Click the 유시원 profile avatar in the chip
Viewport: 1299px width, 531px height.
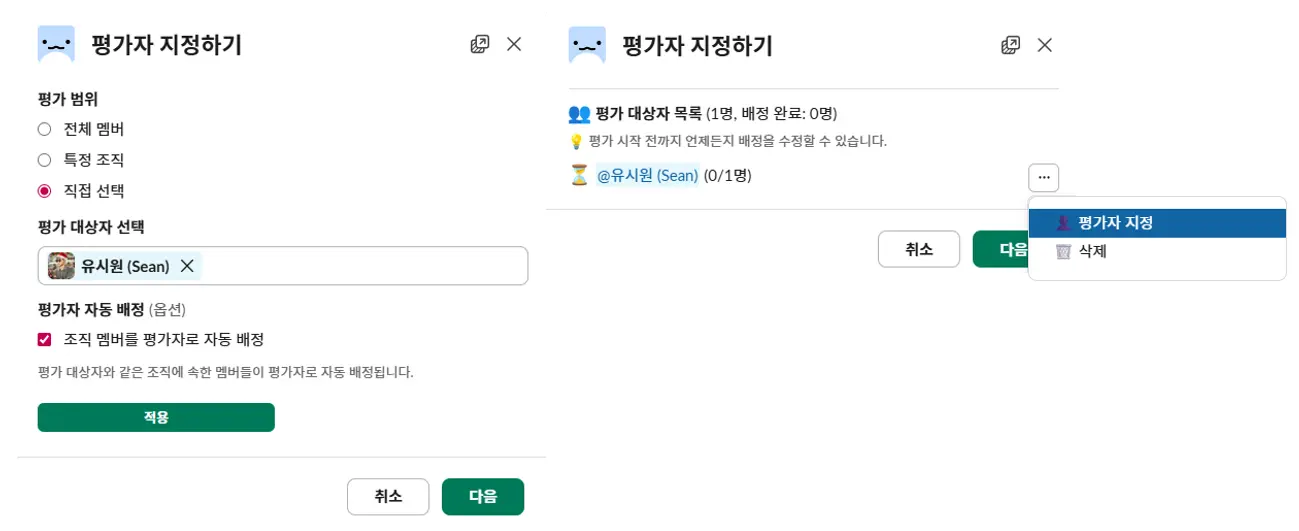(62, 266)
